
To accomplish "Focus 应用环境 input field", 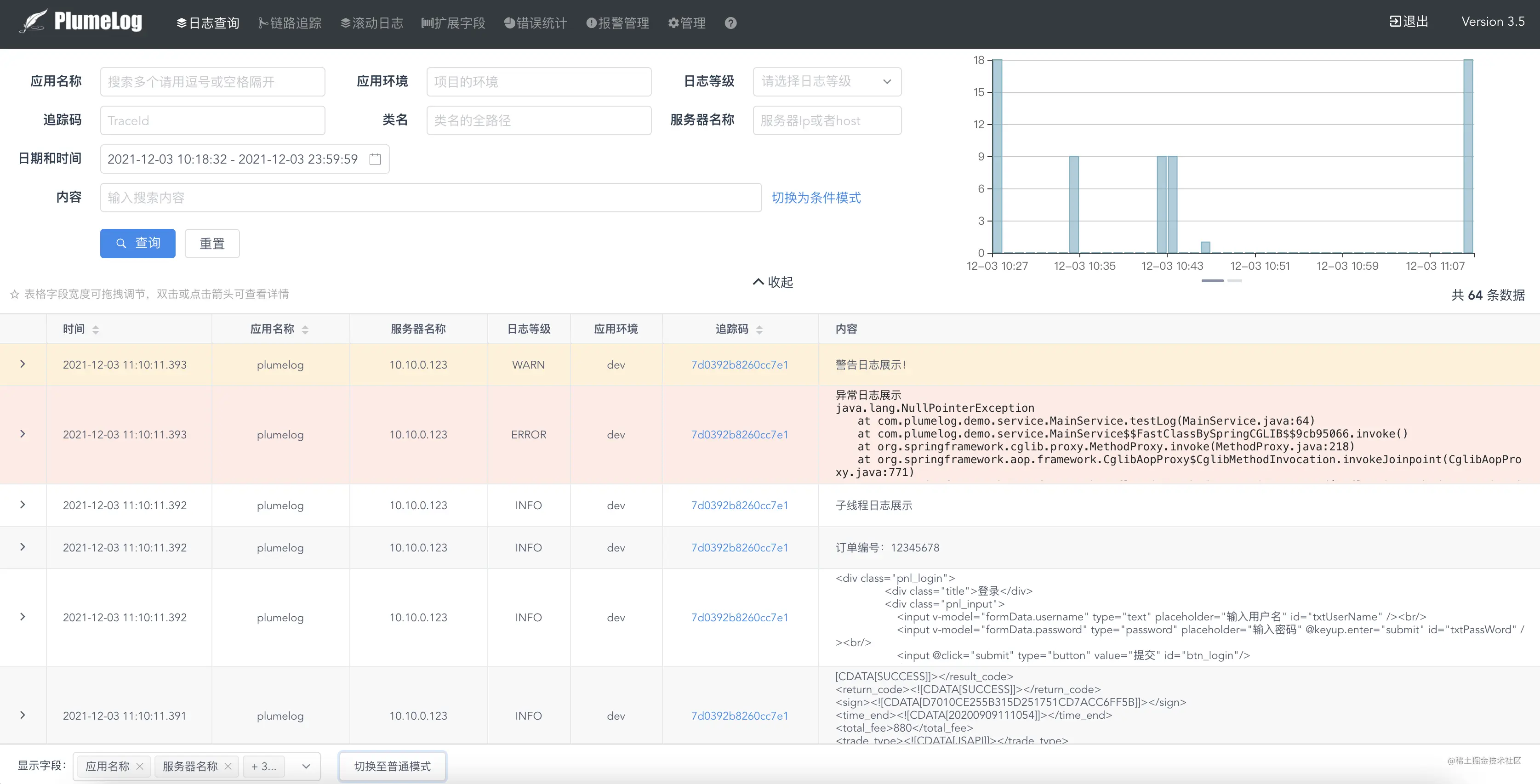I will click(x=539, y=82).
